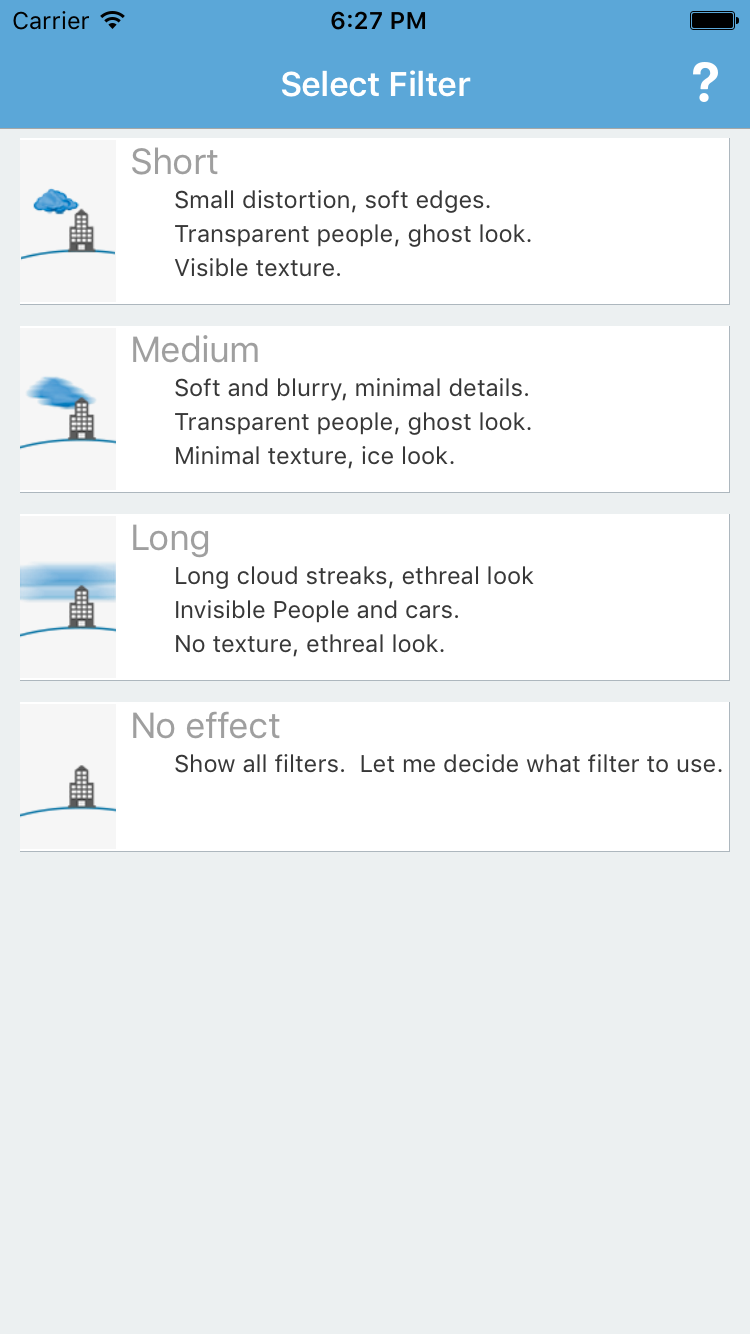Tap the Wi-Fi icon in status bar
750x1334 pixels.
113,20
